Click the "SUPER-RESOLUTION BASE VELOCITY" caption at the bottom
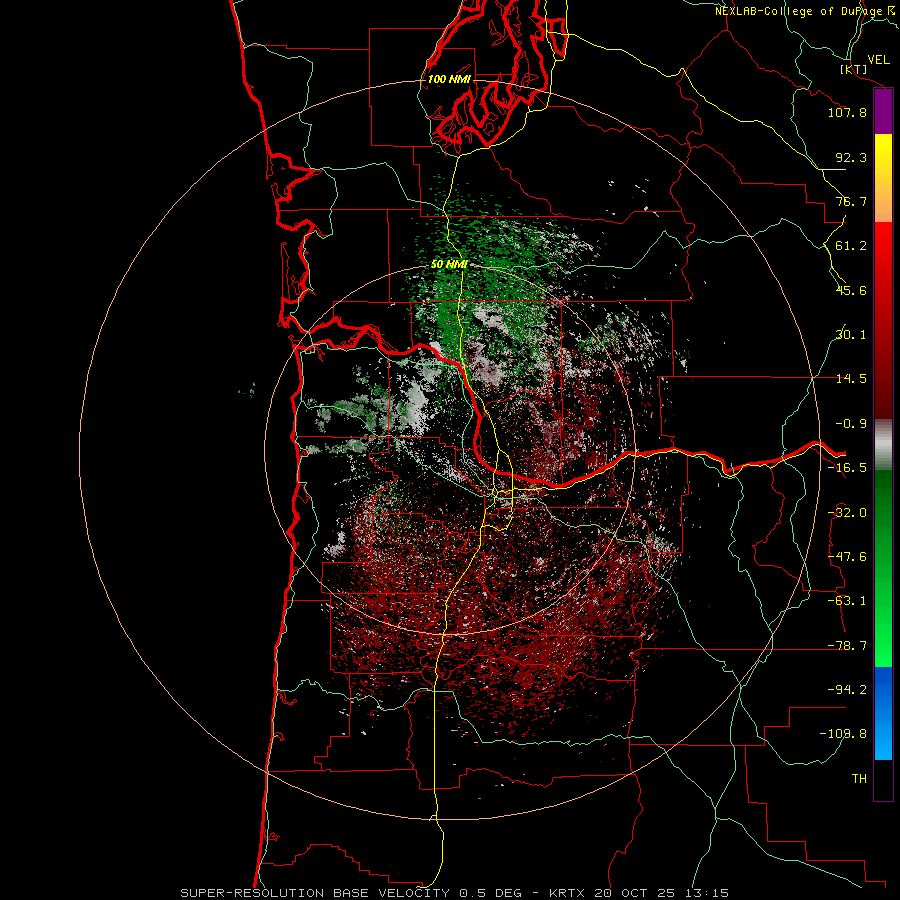900x900 pixels. tap(315, 893)
